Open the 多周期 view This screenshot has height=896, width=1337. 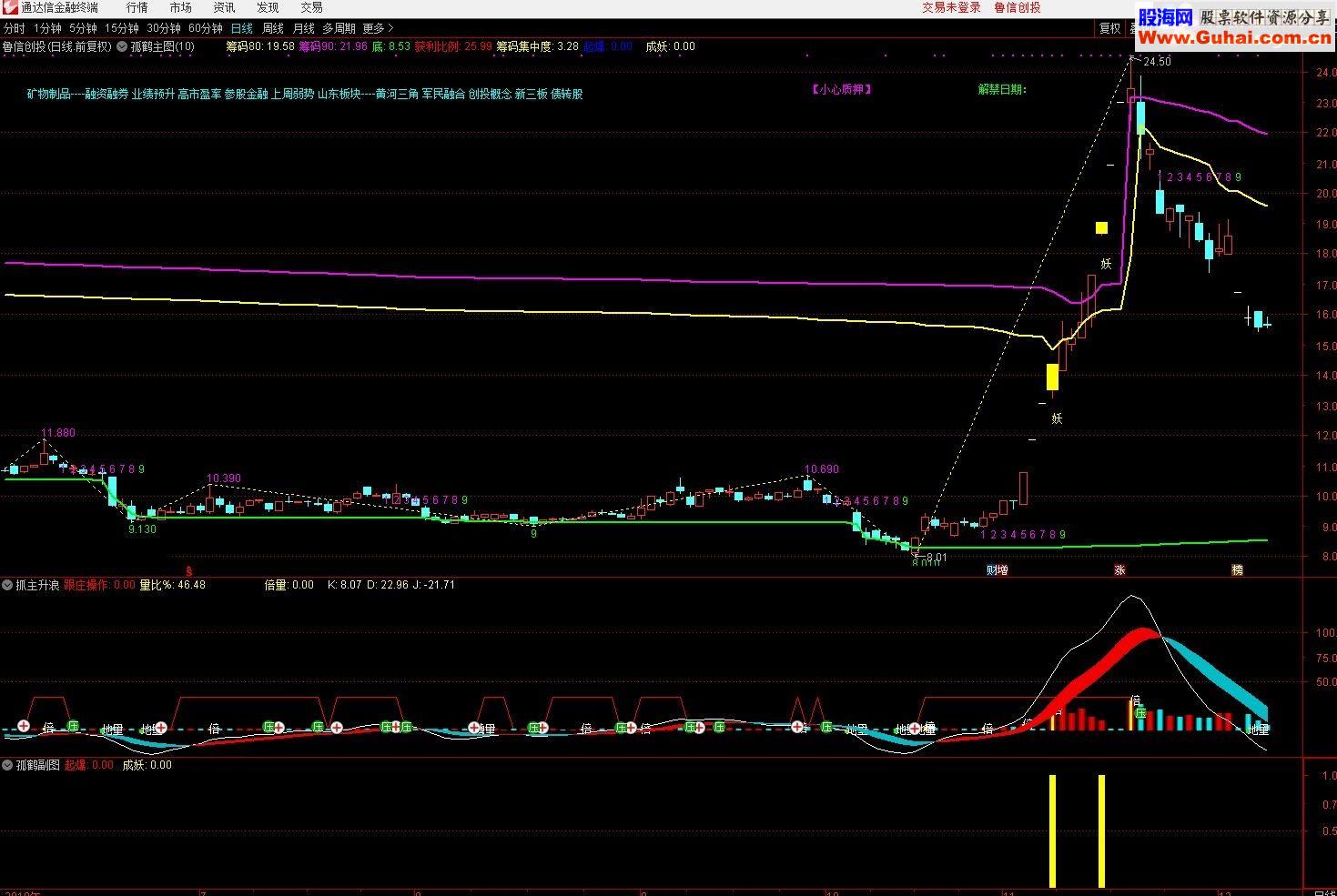(x=339, y=28)
